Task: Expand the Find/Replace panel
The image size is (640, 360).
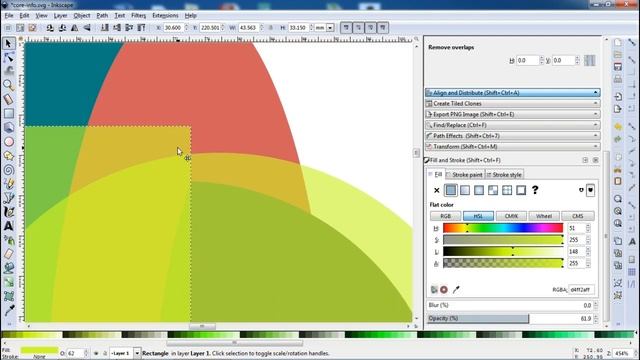Action: click(x=513, y=125)
